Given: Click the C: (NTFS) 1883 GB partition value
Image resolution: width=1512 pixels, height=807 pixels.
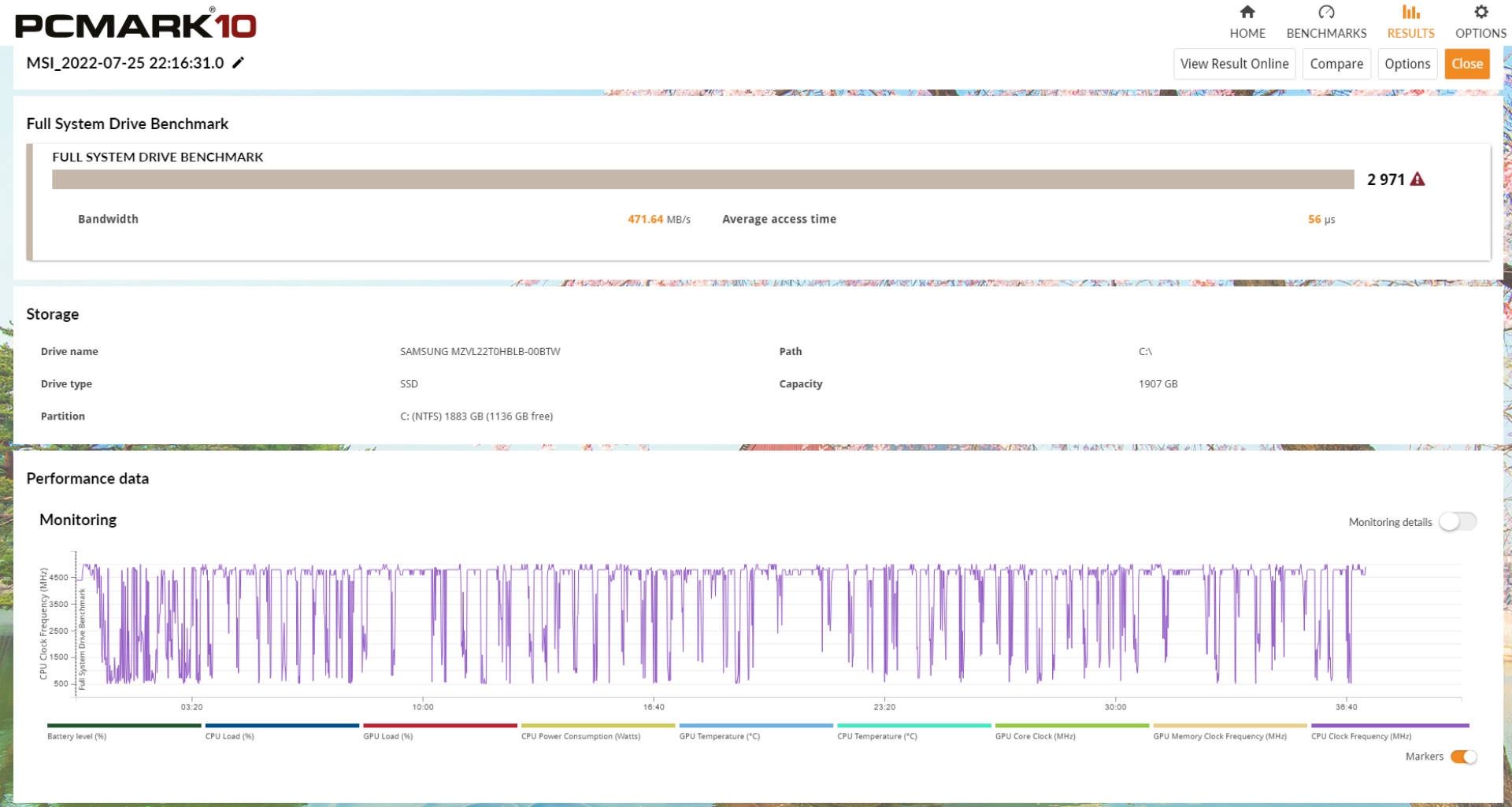Looking at the screenshot, I should [x=476, y=416].
